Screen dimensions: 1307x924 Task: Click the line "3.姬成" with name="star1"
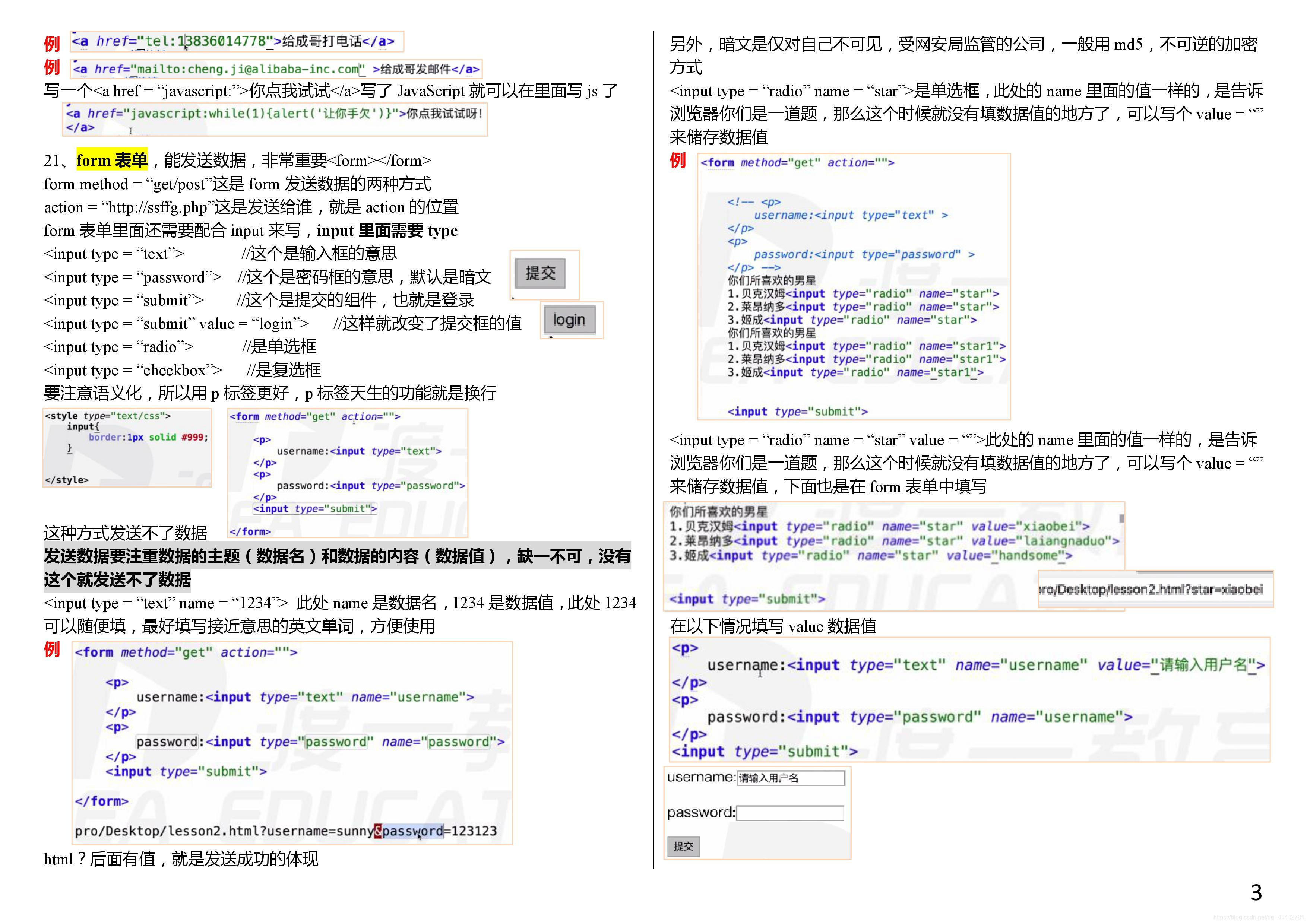tap(855, 373)
